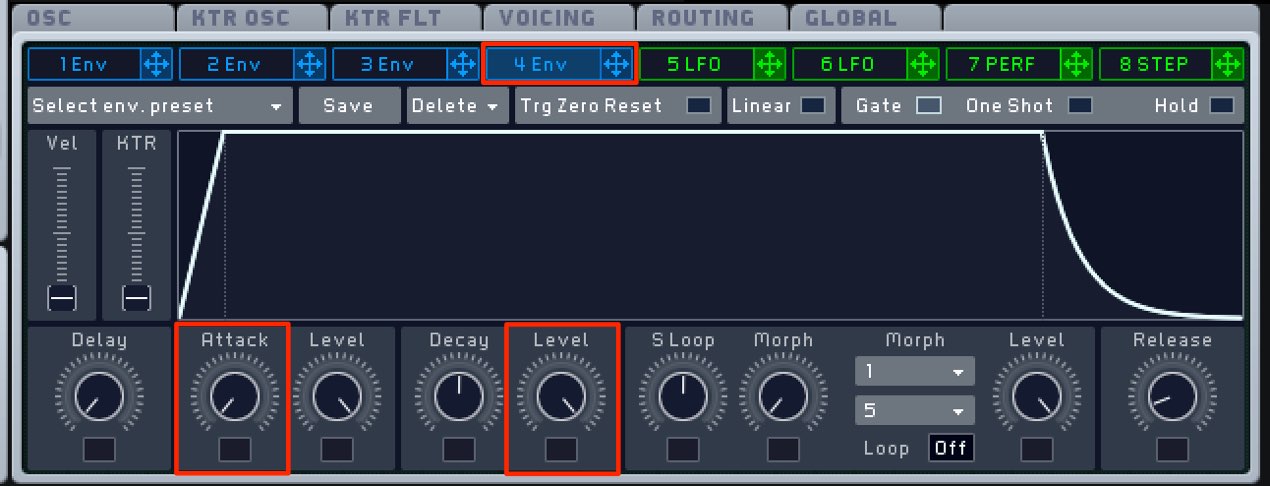Image resolution: width=1270 pixels, height=486 pixels.
Task: Click the green cross icon on 7 PERF
Action: pos(1075,65)
